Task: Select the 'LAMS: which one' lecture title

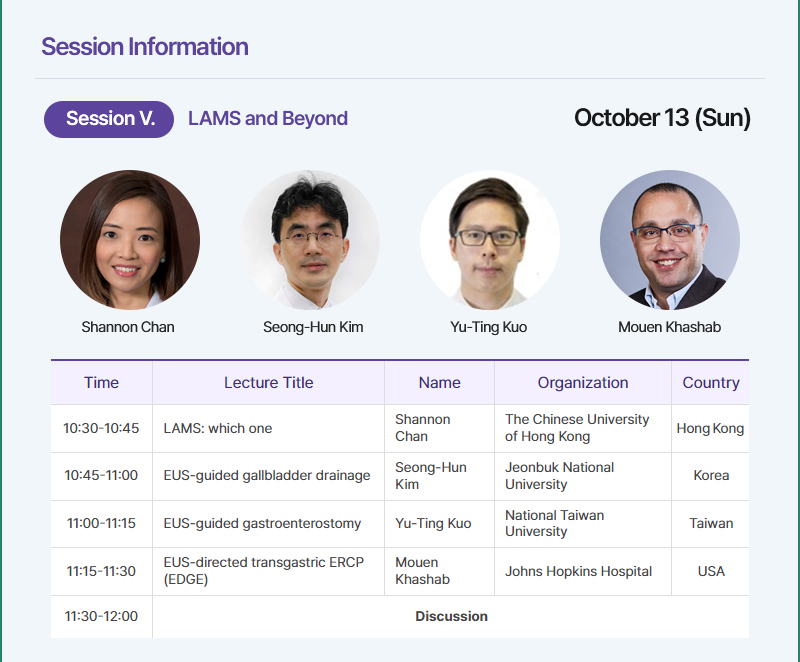Action: 217,428
